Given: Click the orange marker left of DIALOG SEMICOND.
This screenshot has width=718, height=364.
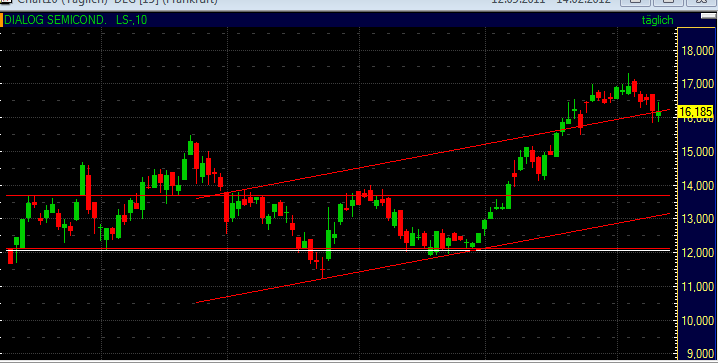Looking at the screenshot, I should tap(1, 20).
